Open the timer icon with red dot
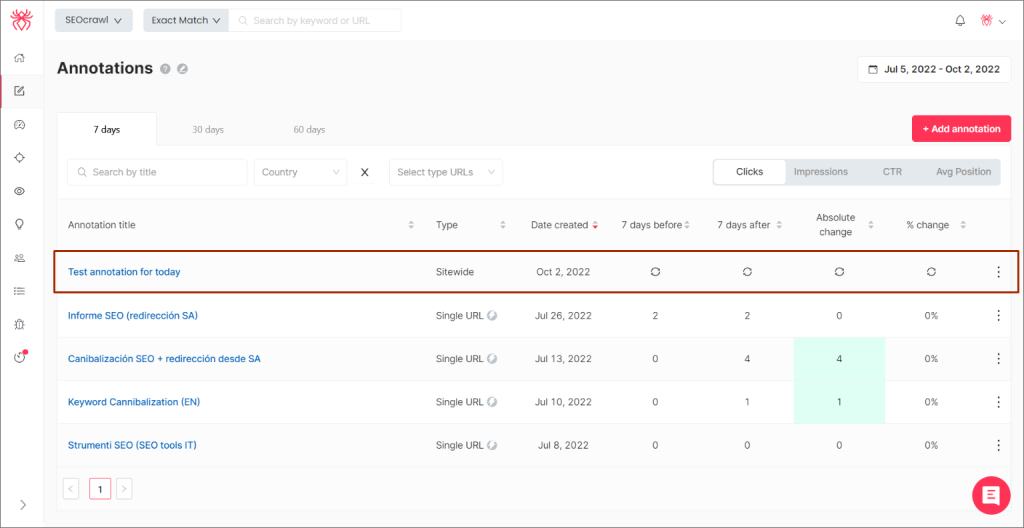This screenshot has width=1024, height=528. click(20, 357)
